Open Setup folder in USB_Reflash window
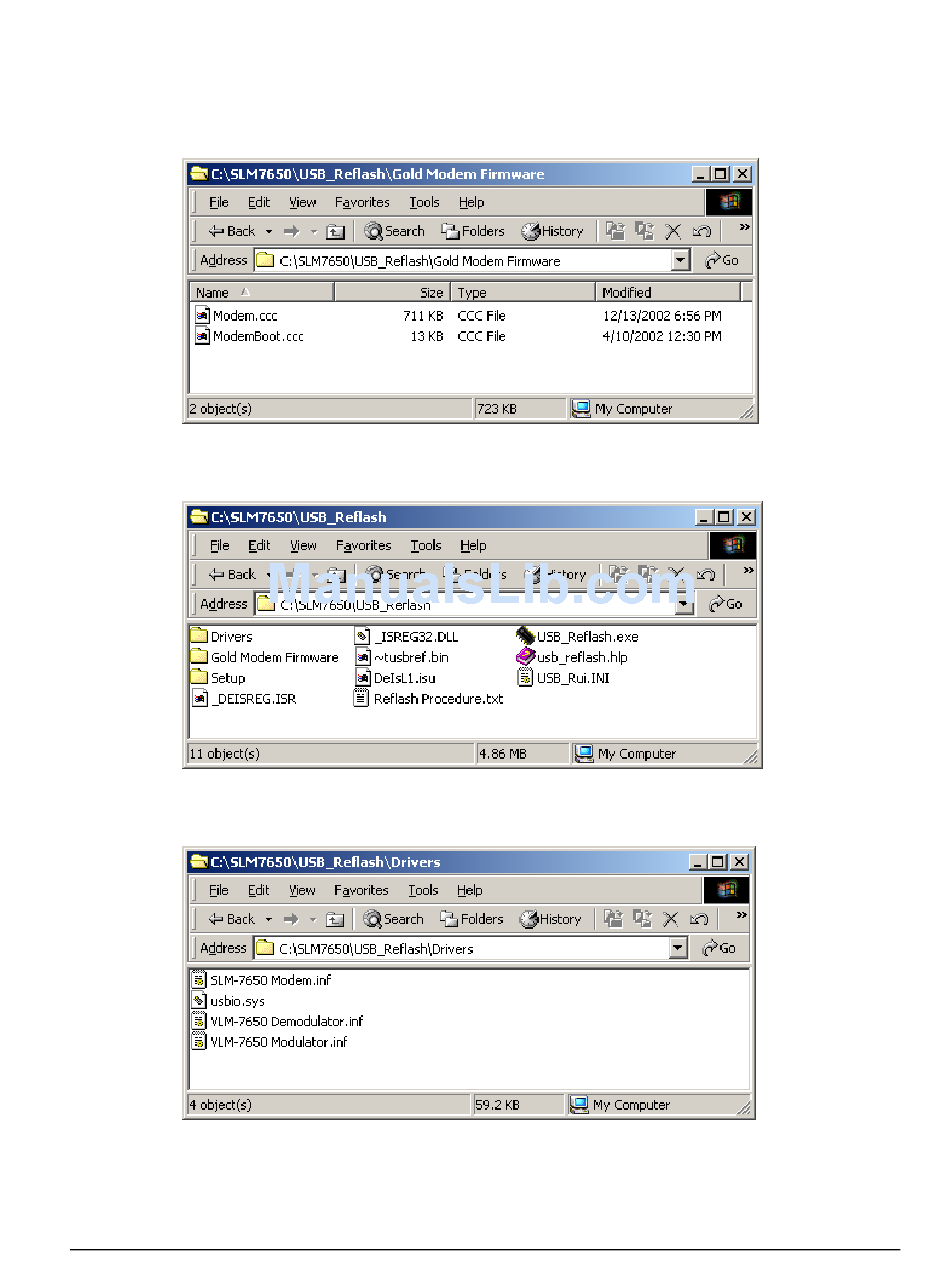 click(218, 678)
